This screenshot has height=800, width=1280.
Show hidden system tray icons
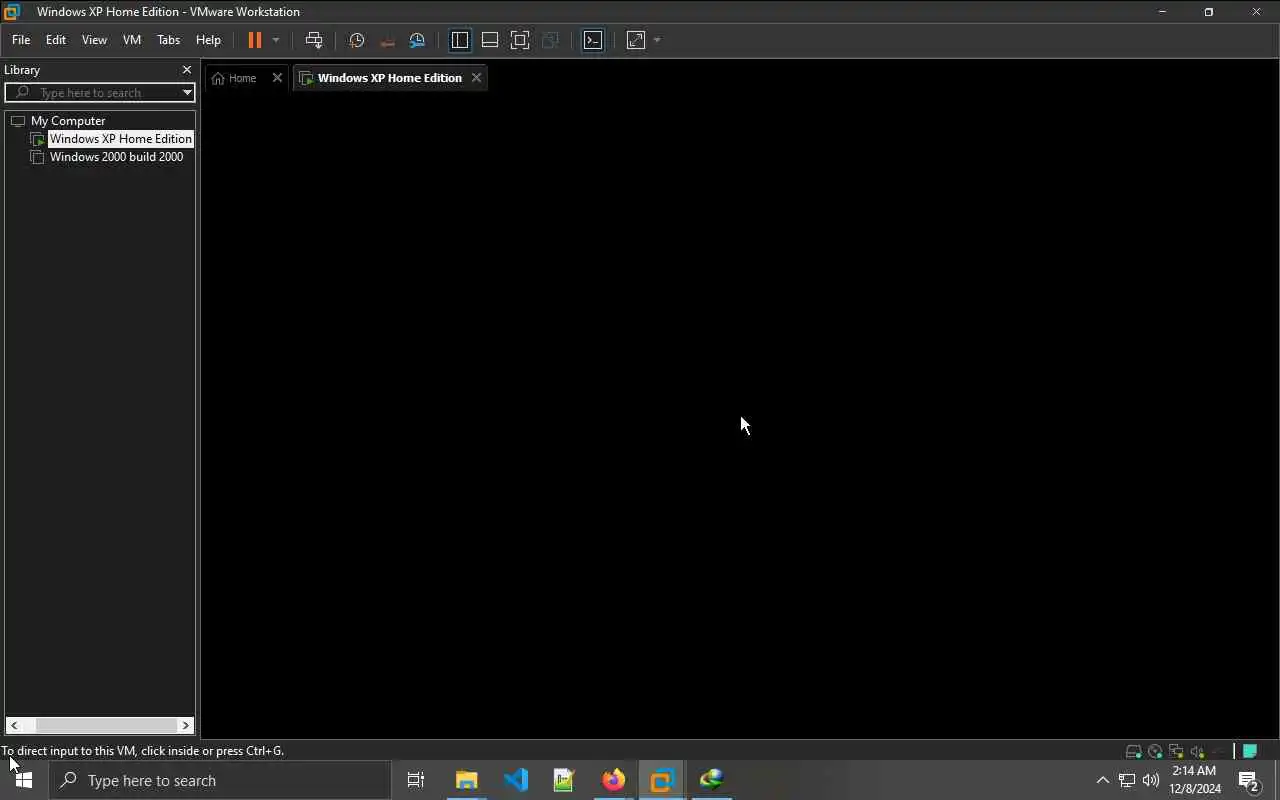click(x=1103, y=780)
